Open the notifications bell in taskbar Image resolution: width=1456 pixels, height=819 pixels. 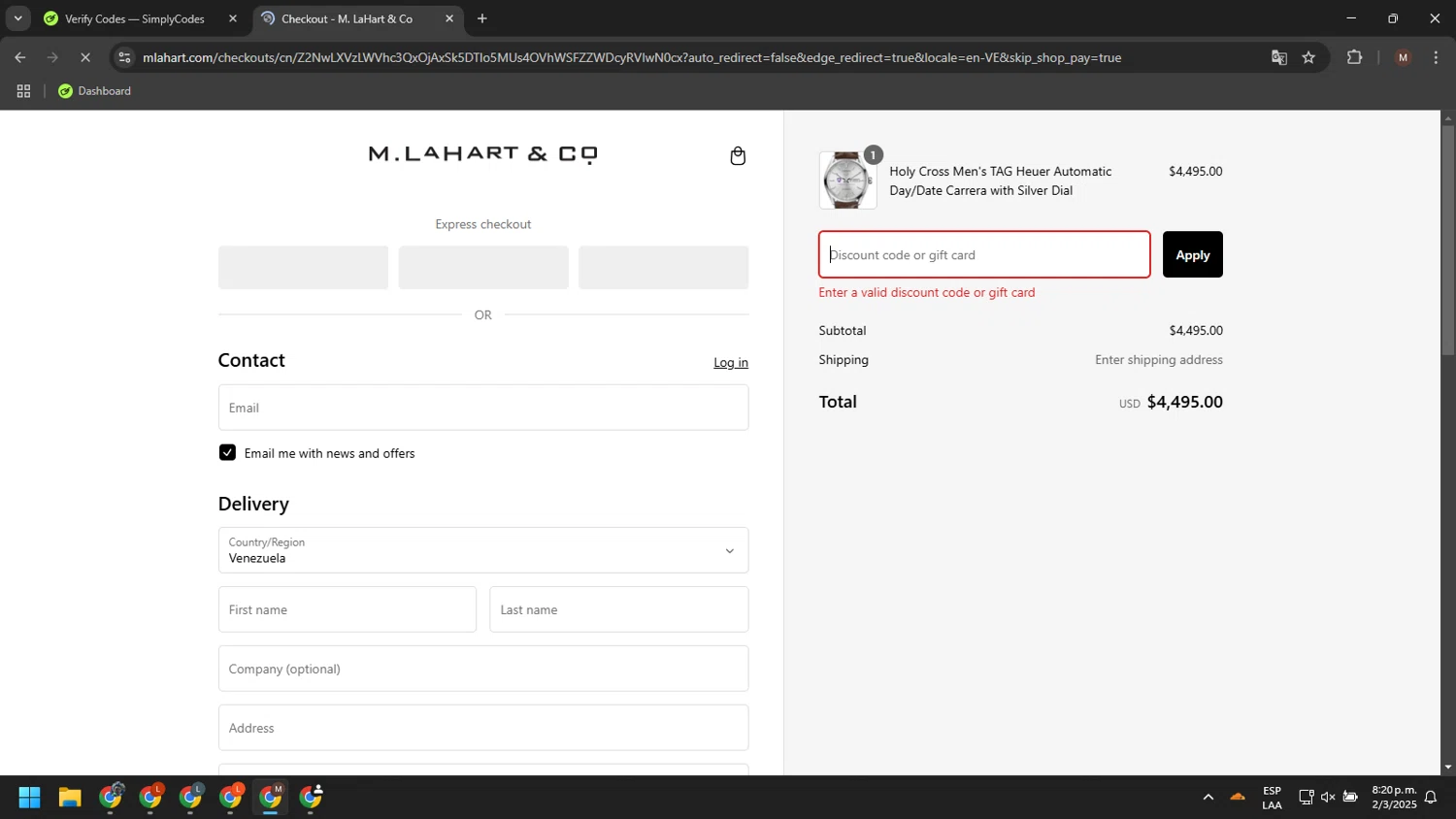[x=1431, y=798]
